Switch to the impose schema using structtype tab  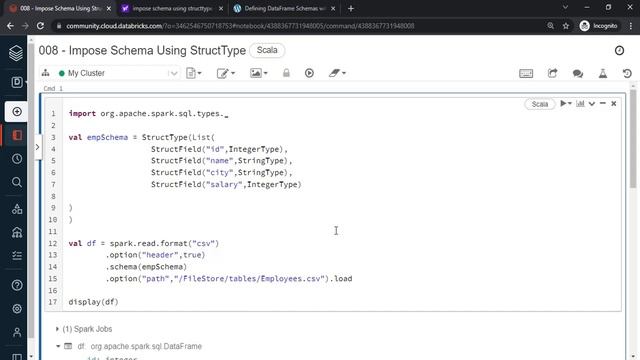pos(173,8)
